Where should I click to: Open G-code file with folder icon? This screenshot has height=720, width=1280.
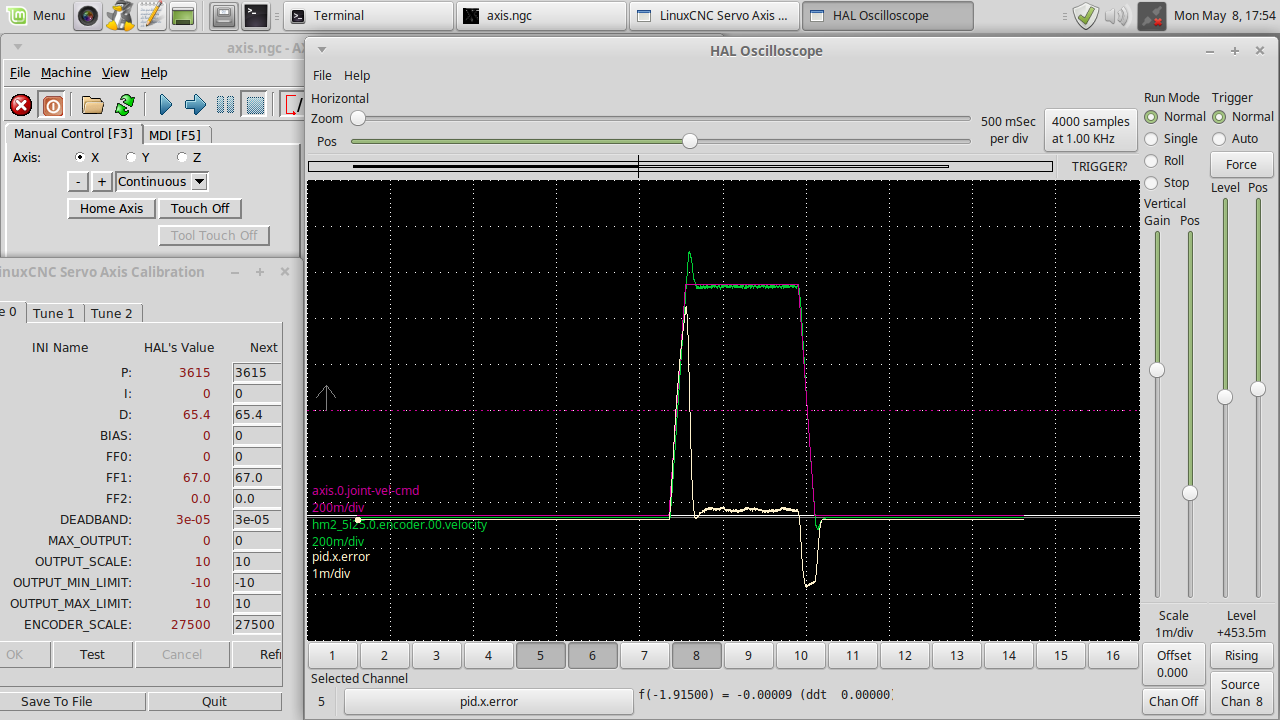click(x=93, y=104)
